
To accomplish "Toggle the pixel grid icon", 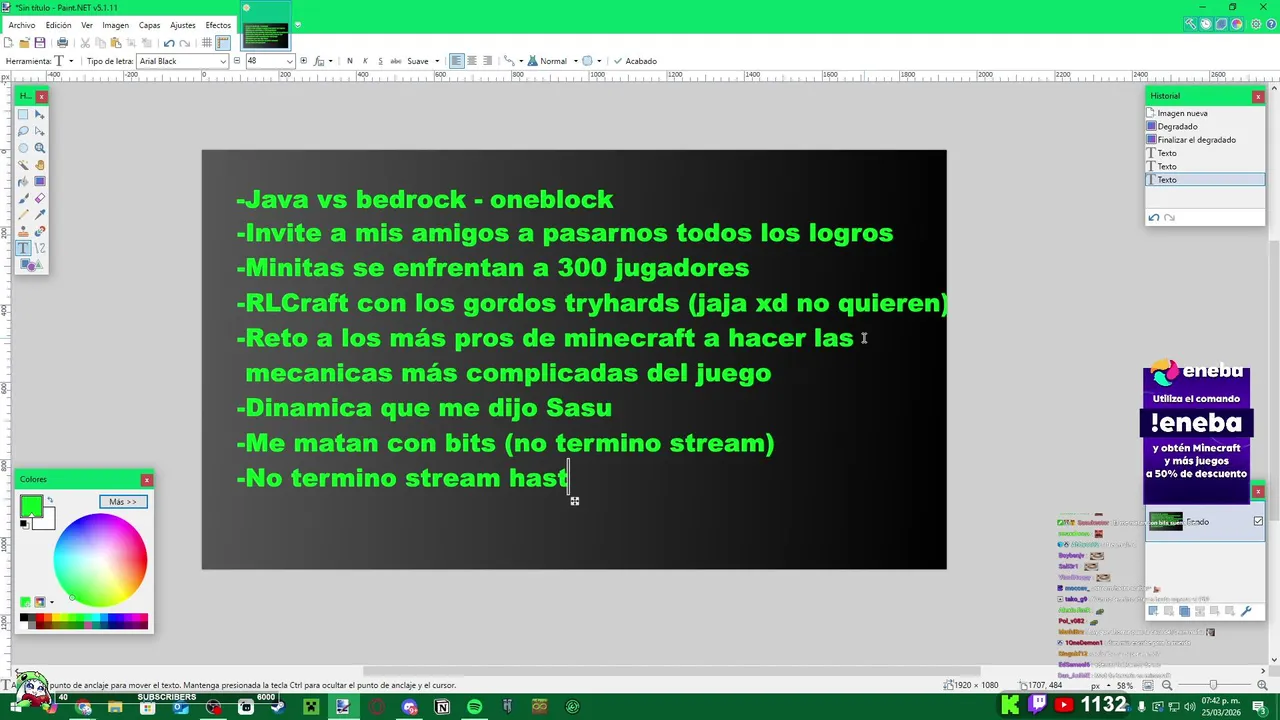I will [x=207, y=43].
